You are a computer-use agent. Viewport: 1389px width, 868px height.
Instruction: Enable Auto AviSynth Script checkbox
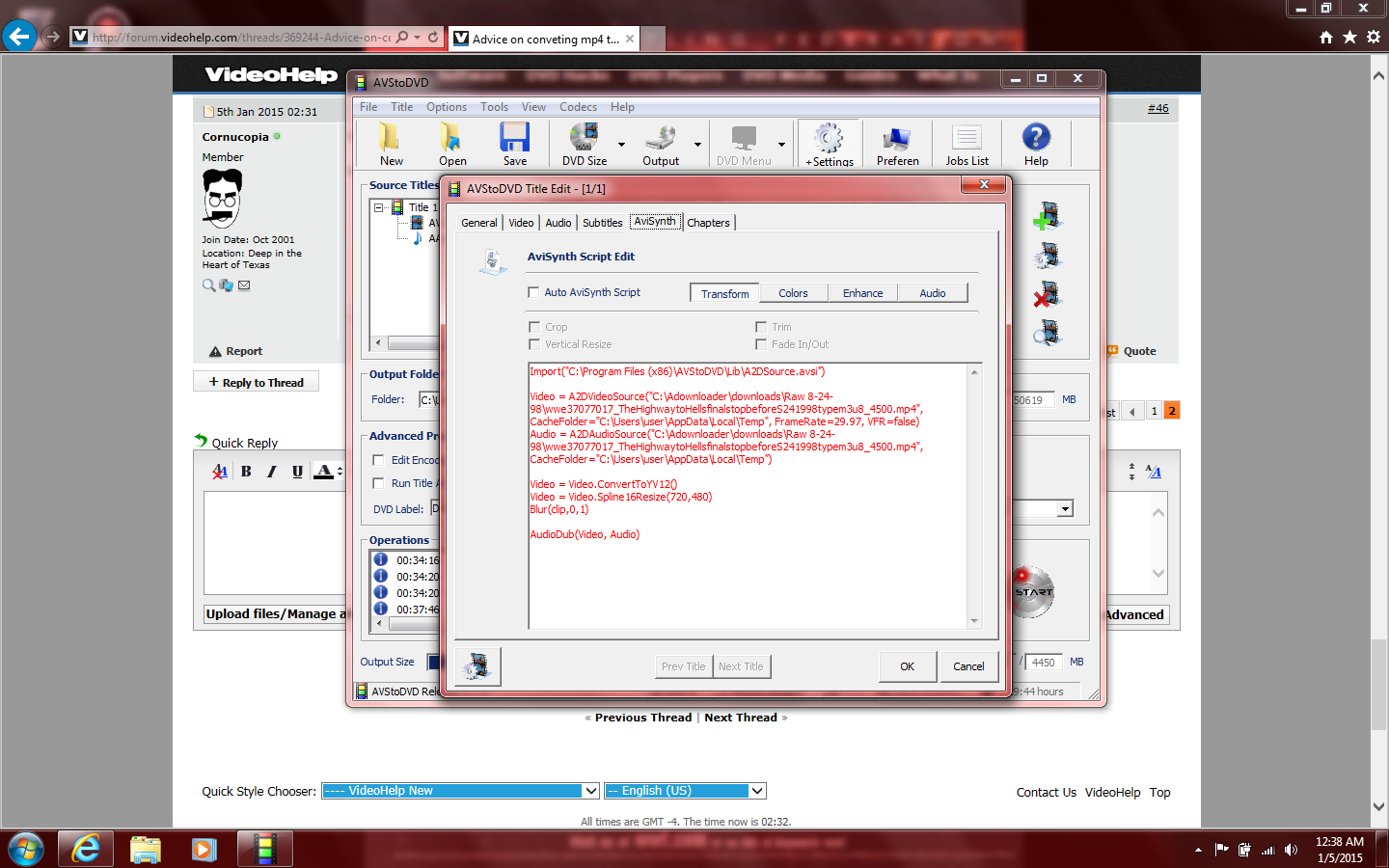(533, 292)
